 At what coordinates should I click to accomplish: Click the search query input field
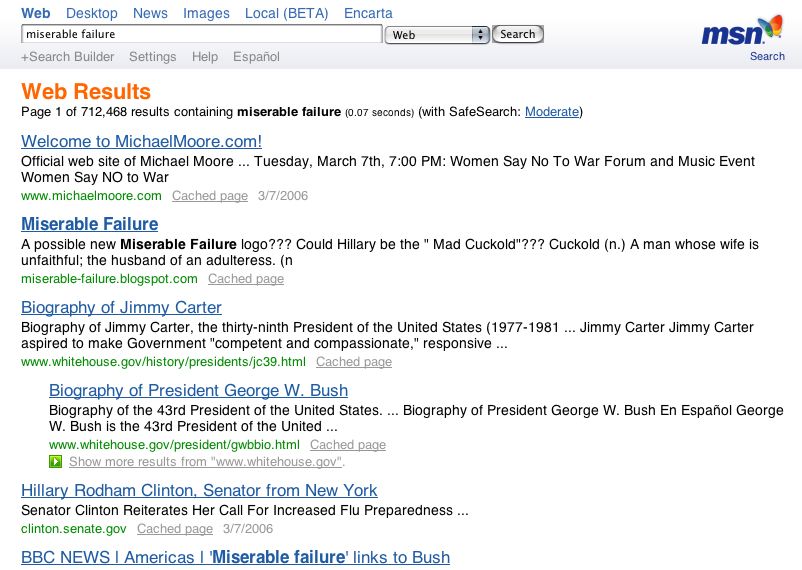pyautogui.click(x=201, y=34)
